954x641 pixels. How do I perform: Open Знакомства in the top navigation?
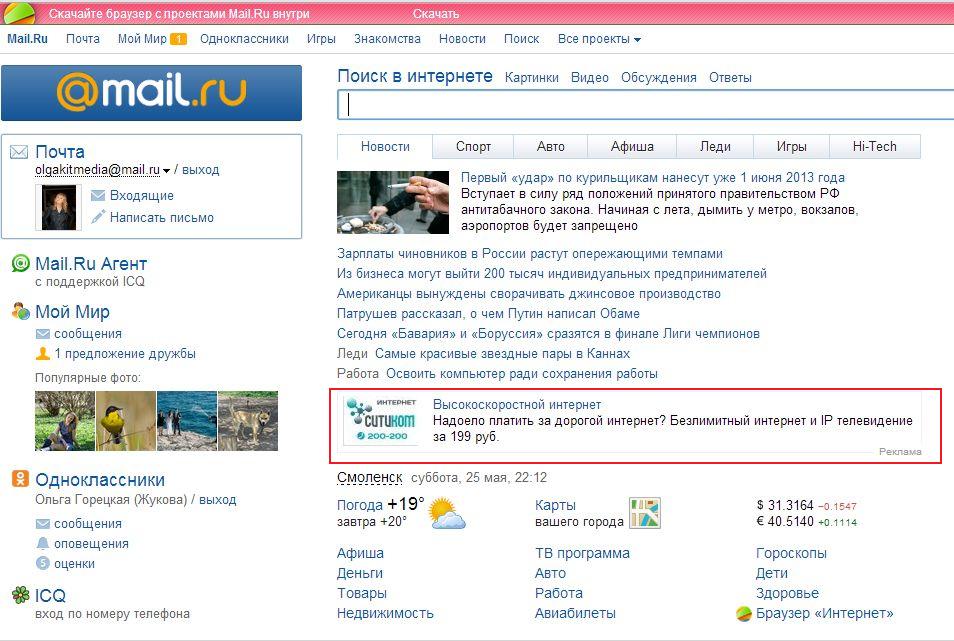tap(387, 39)
